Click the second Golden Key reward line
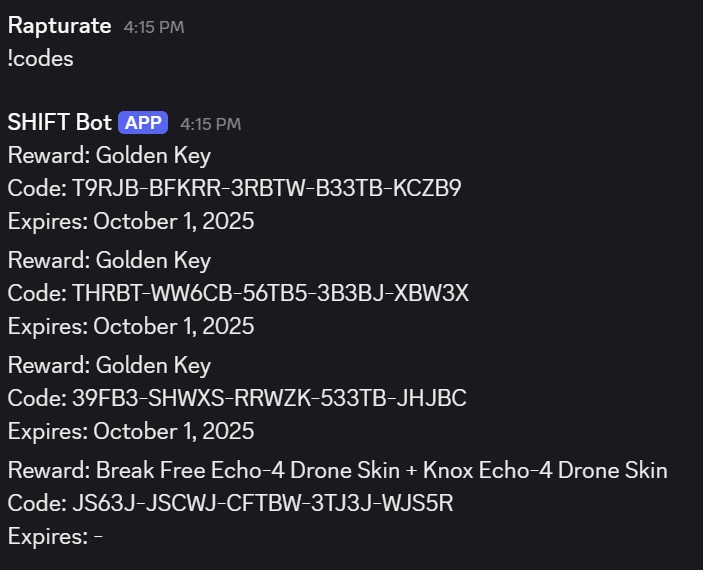Image resolution: width=703 pixels, height=570 pixels. coord(109,260)
